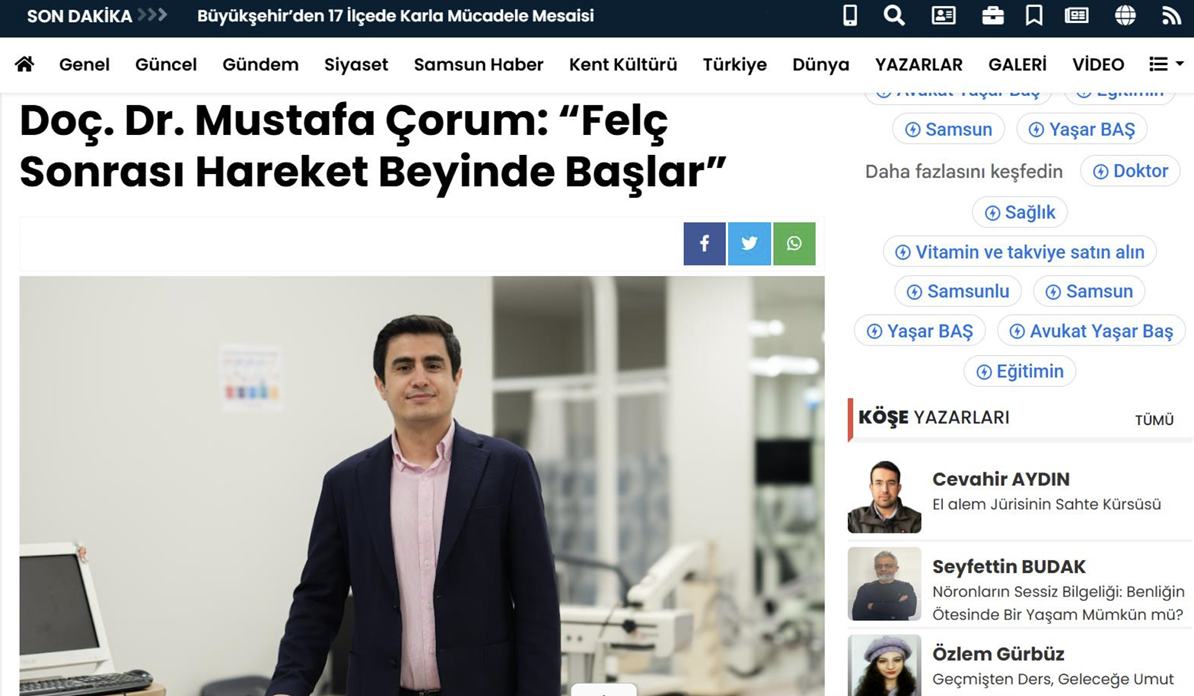Select the Doktor tag pill
The height and width of the screenshot is (696, 1194).
(1130, 171)
